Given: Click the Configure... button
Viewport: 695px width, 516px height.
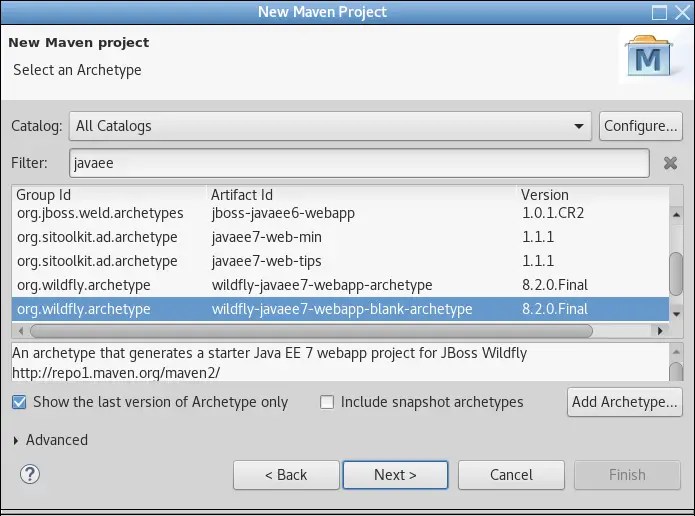Looking at the screenshot, I should pyautogui.click(x=640, y=126).
